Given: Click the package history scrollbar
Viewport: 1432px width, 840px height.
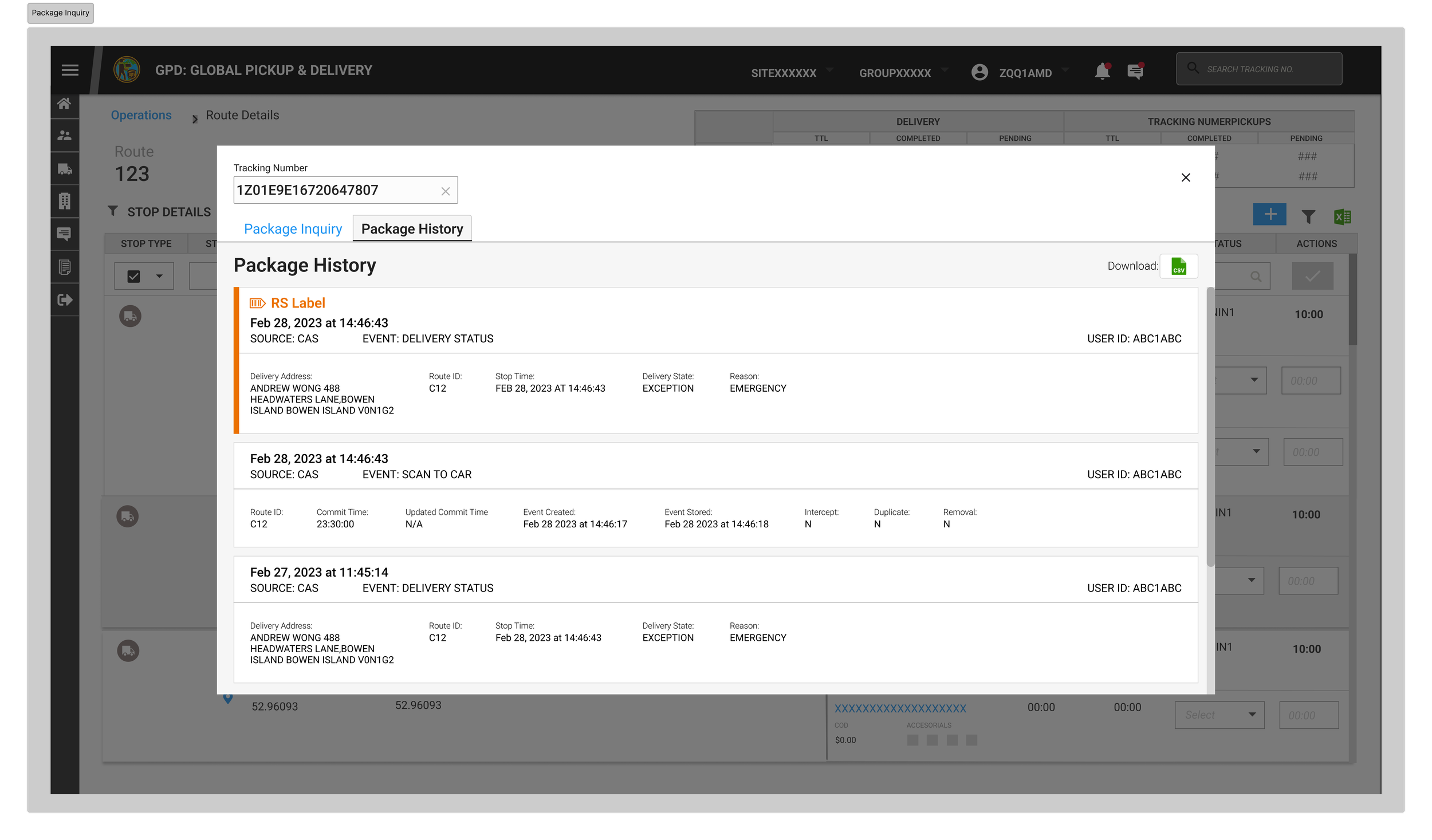Looking at the screenshot, I should 1210,427.
